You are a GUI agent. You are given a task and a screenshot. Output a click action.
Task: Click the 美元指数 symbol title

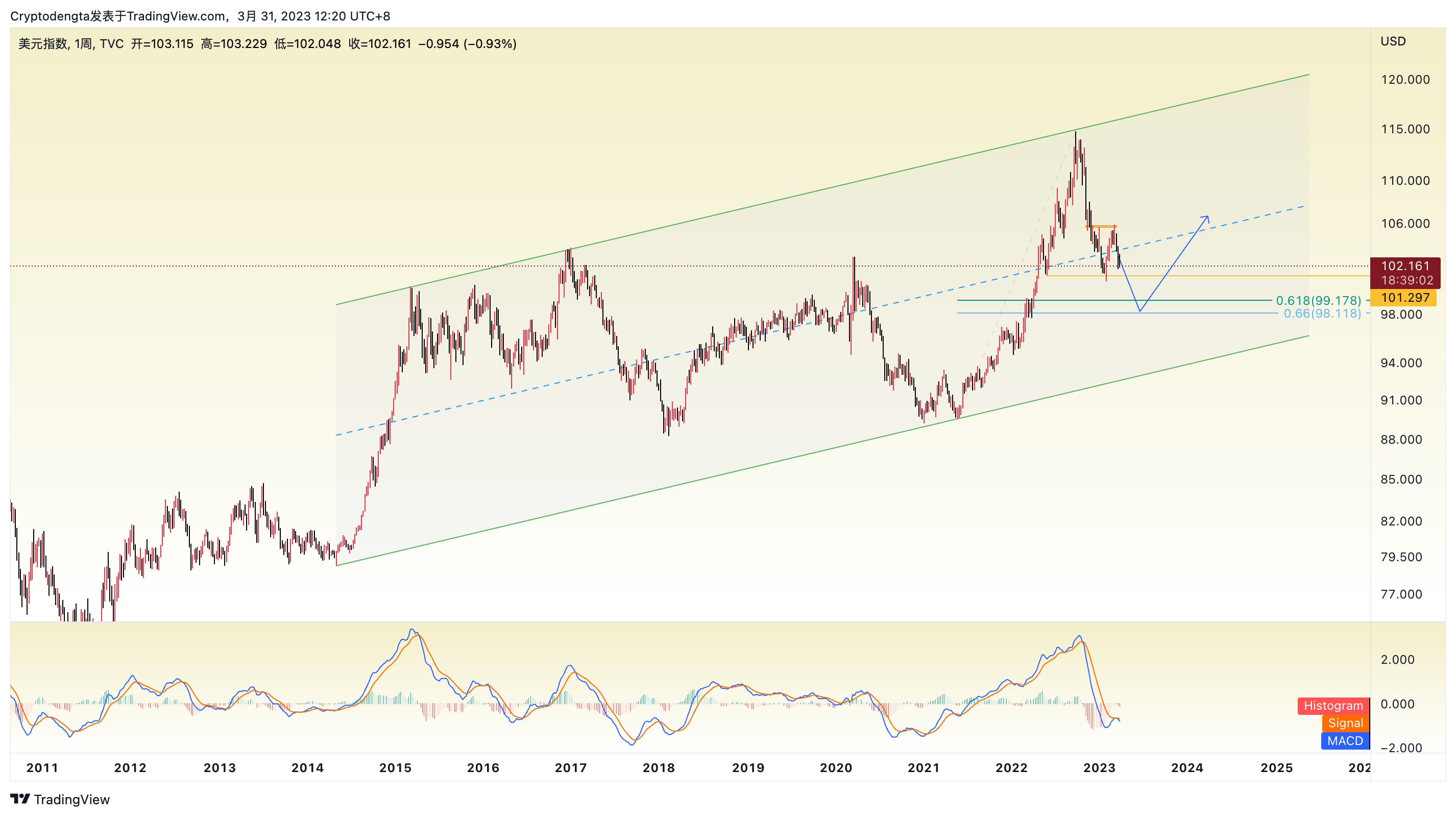click(43, 43)
